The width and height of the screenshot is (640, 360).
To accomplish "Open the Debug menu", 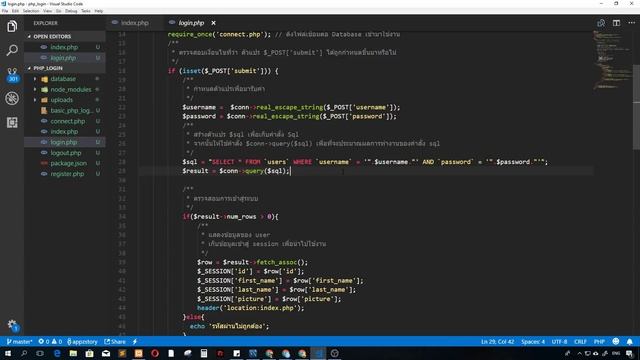I will 71,11.
